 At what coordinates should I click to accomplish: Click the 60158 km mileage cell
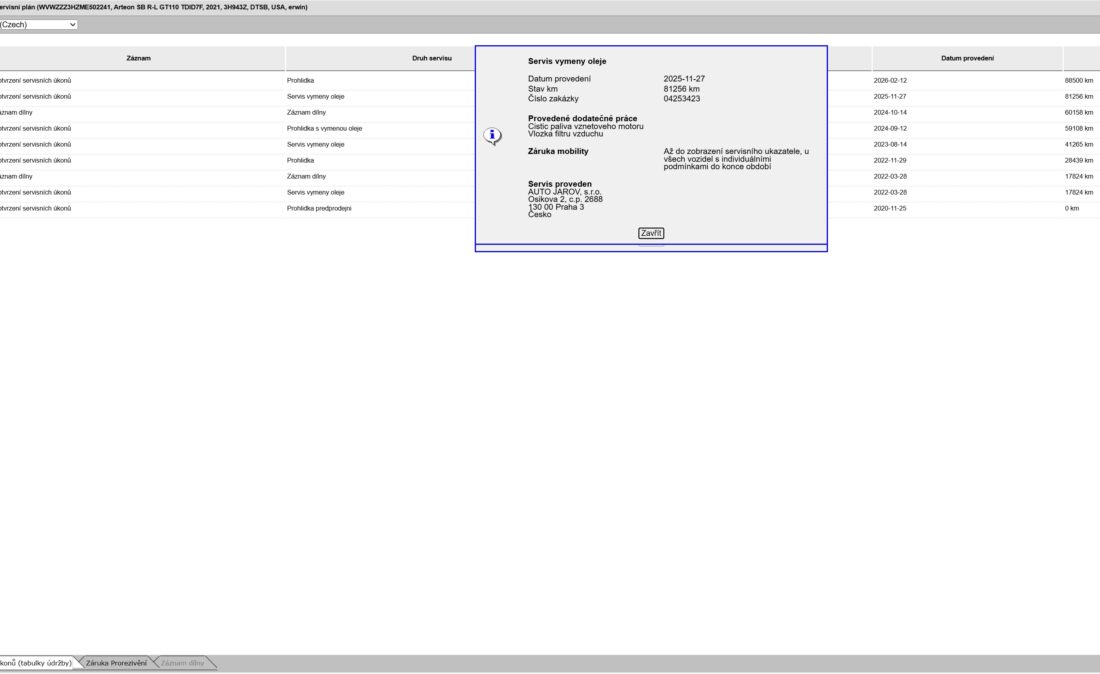click(x=1079, y=112)
